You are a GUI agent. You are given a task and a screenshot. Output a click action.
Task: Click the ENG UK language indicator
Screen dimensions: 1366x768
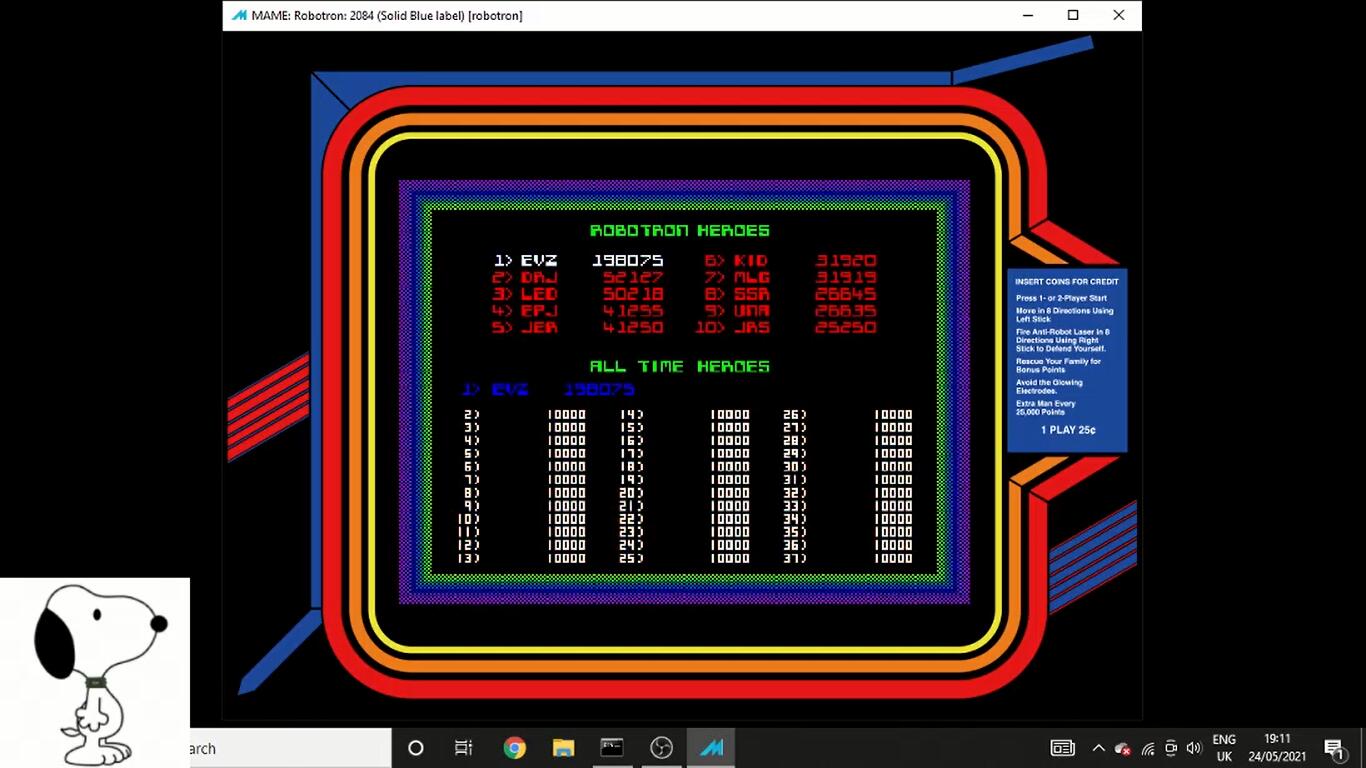click(1224, 748)
